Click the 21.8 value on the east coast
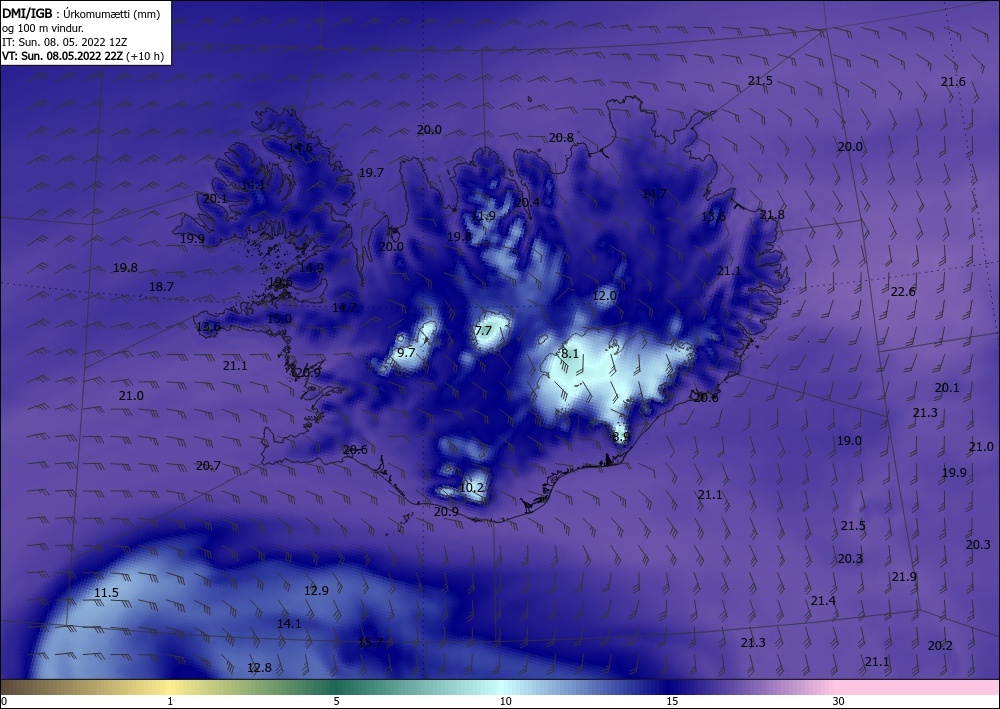This screenshot has width=1000, height=709. tap(772, 215)
